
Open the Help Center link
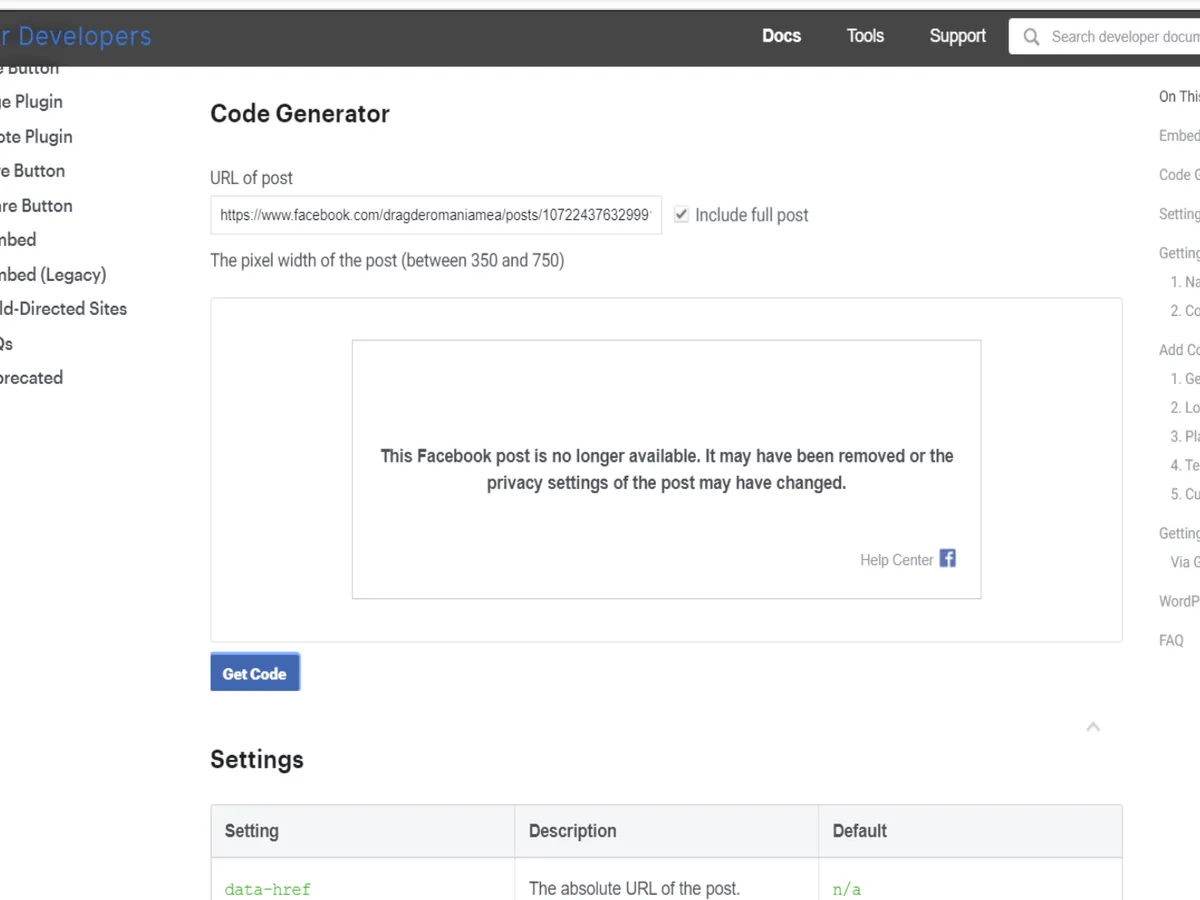coord(896,560)
